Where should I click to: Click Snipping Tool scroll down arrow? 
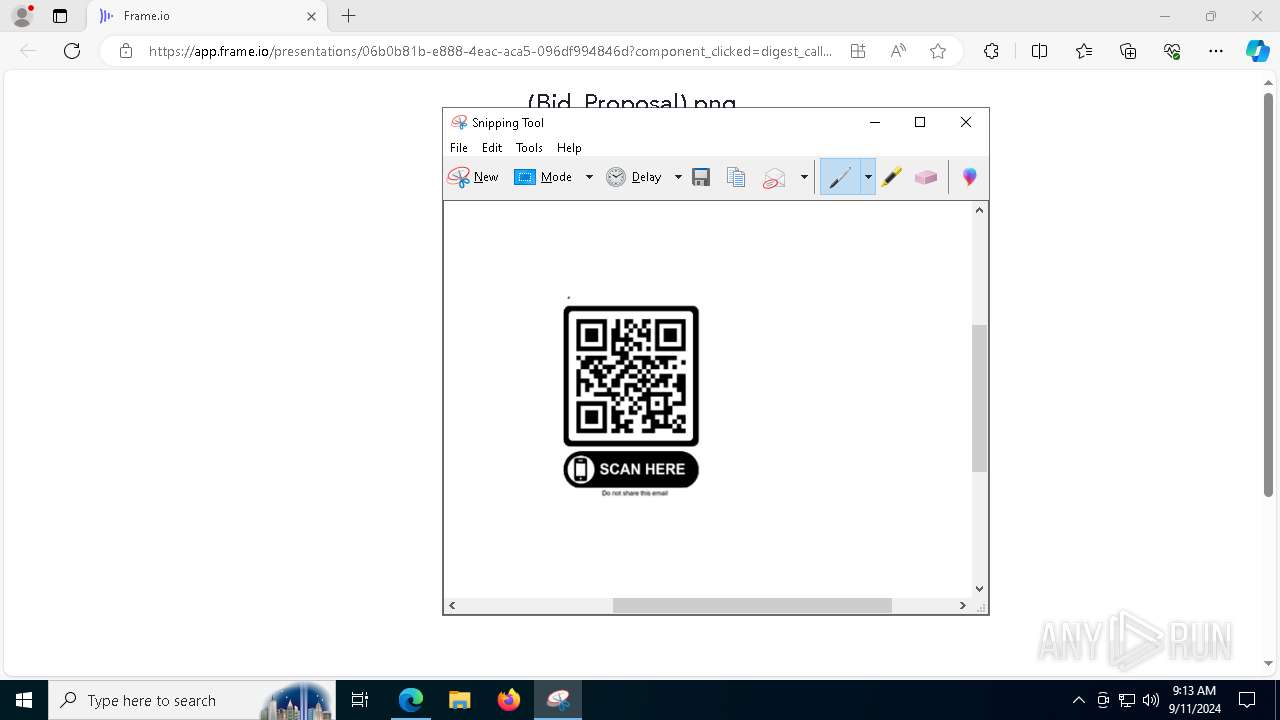pyautogui.click(x=980, y=589)
